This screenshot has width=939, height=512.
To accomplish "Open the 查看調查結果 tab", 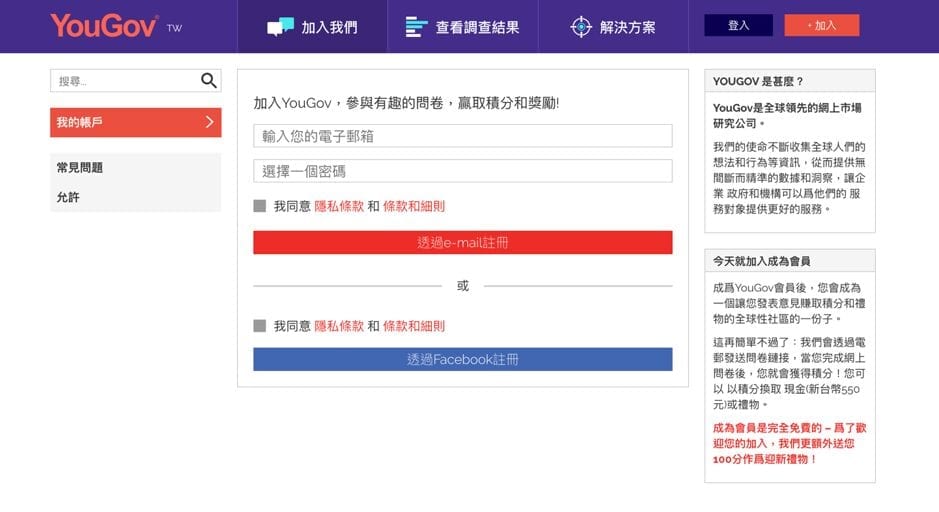I will click(462, 27).
